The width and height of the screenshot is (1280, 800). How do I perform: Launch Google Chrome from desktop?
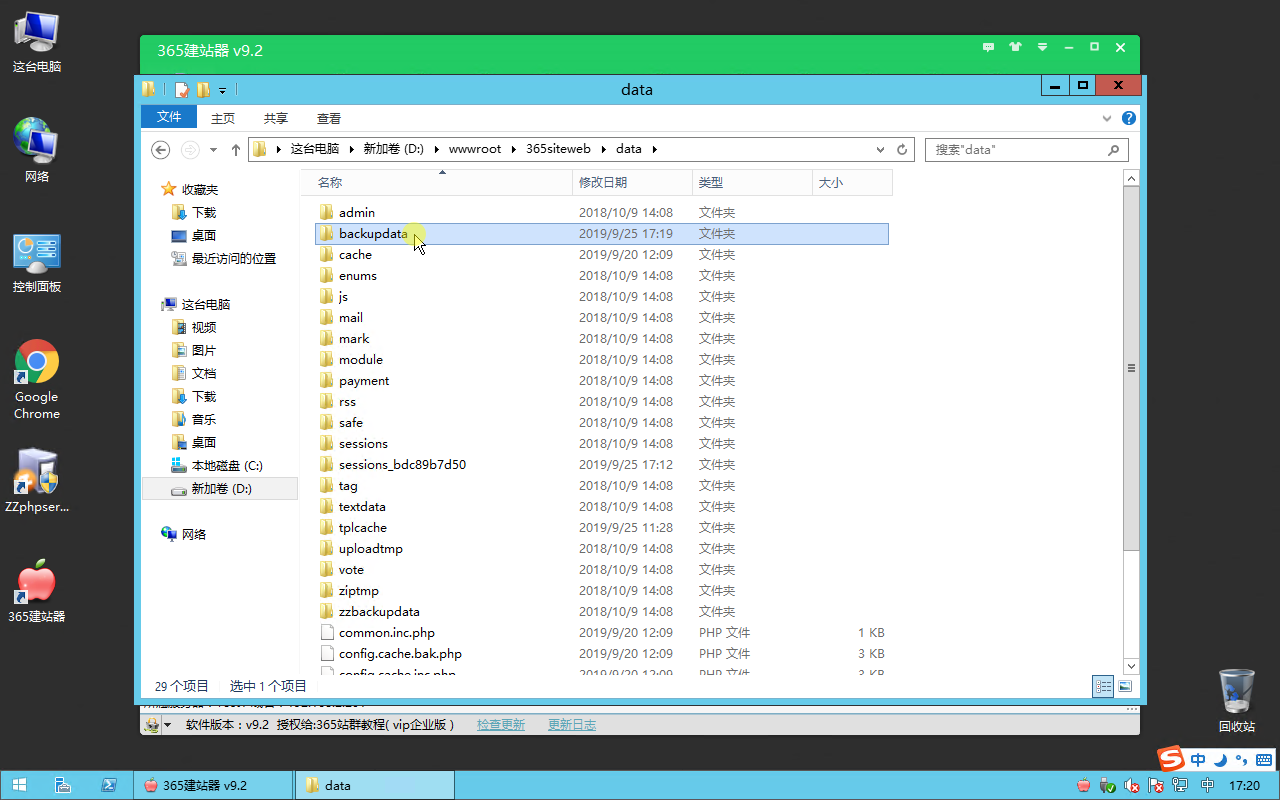coord(36,380)
